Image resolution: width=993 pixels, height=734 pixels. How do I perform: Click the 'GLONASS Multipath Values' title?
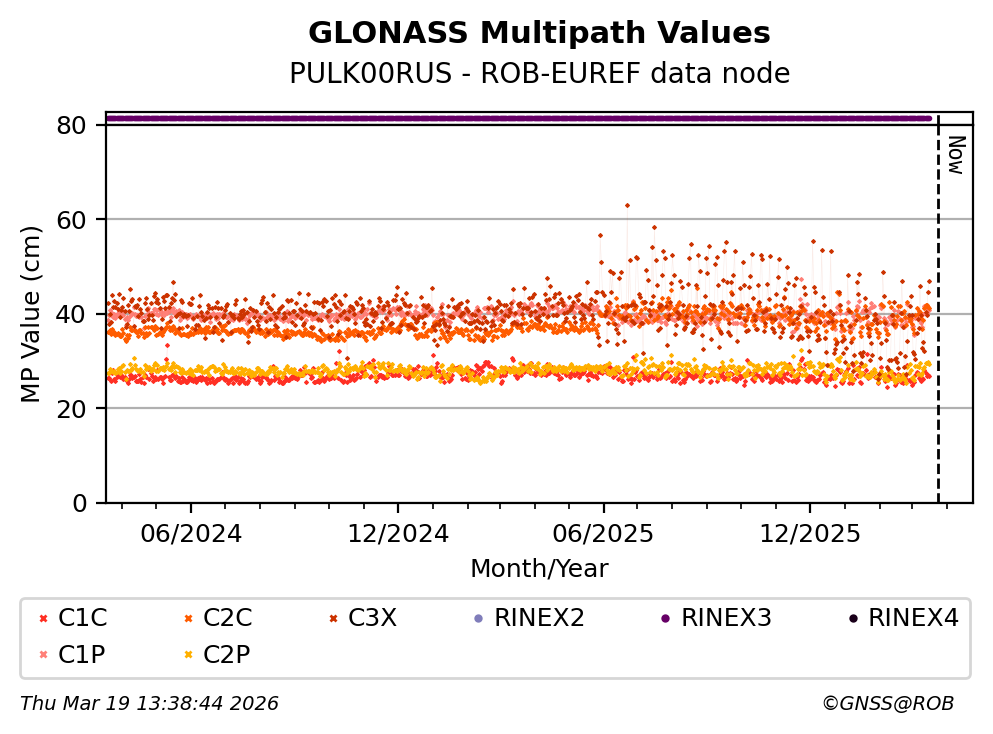pyautogui.click(x=539, y=33)
